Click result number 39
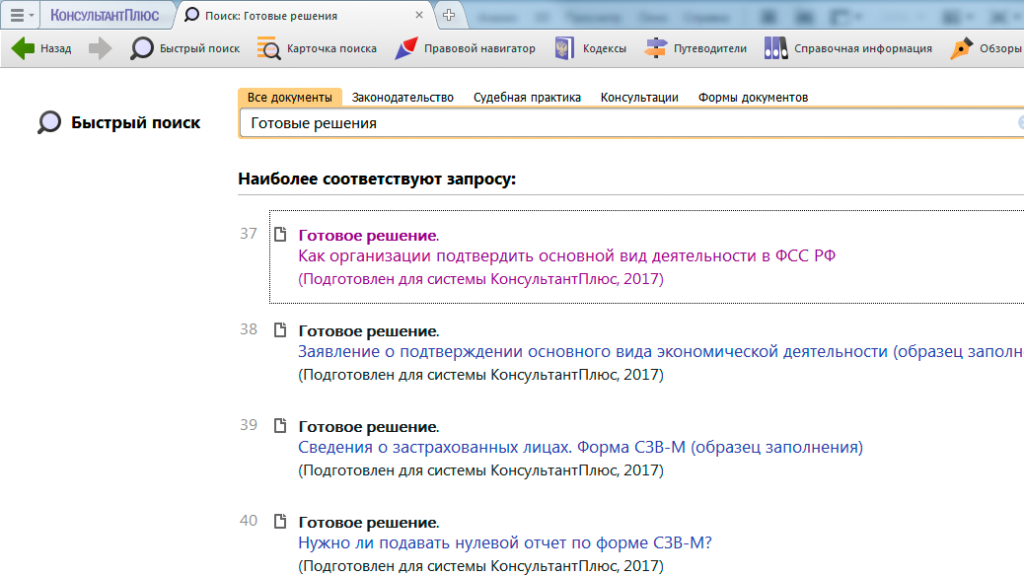Image resolution: width=1024 pixels, height=576 pixels. (248, 425)
